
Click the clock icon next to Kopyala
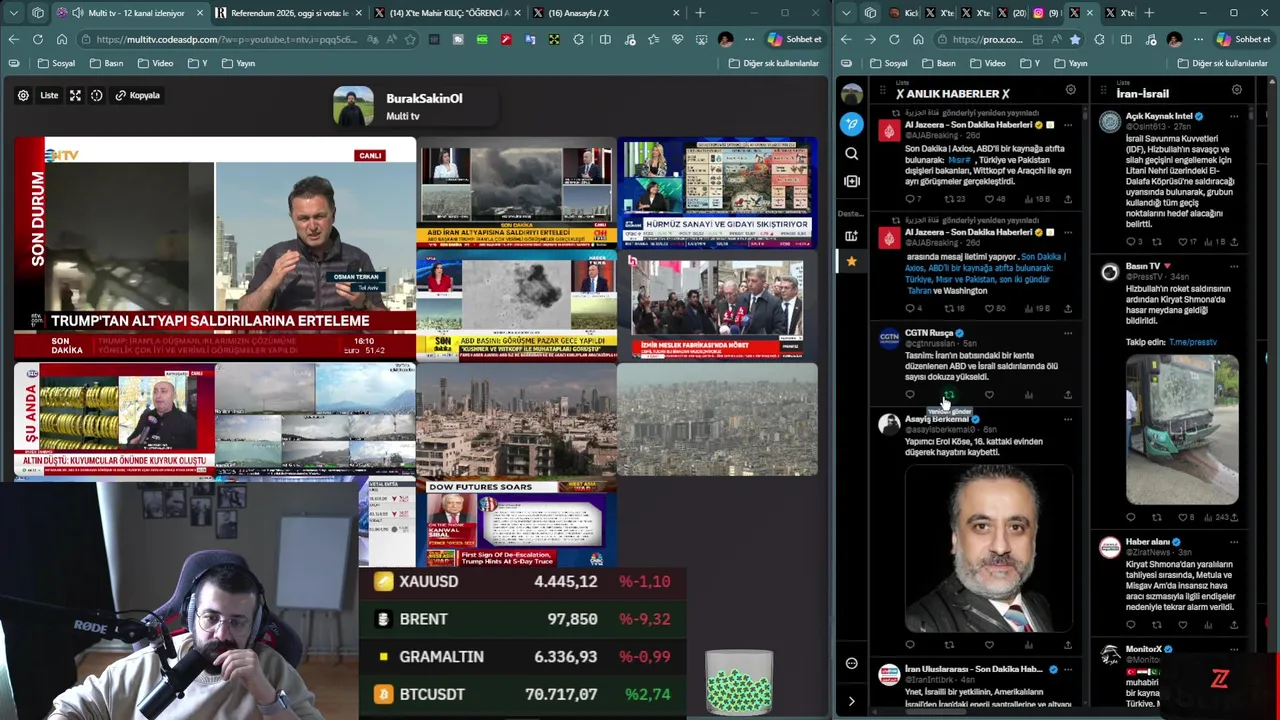[x=97, y=95]
